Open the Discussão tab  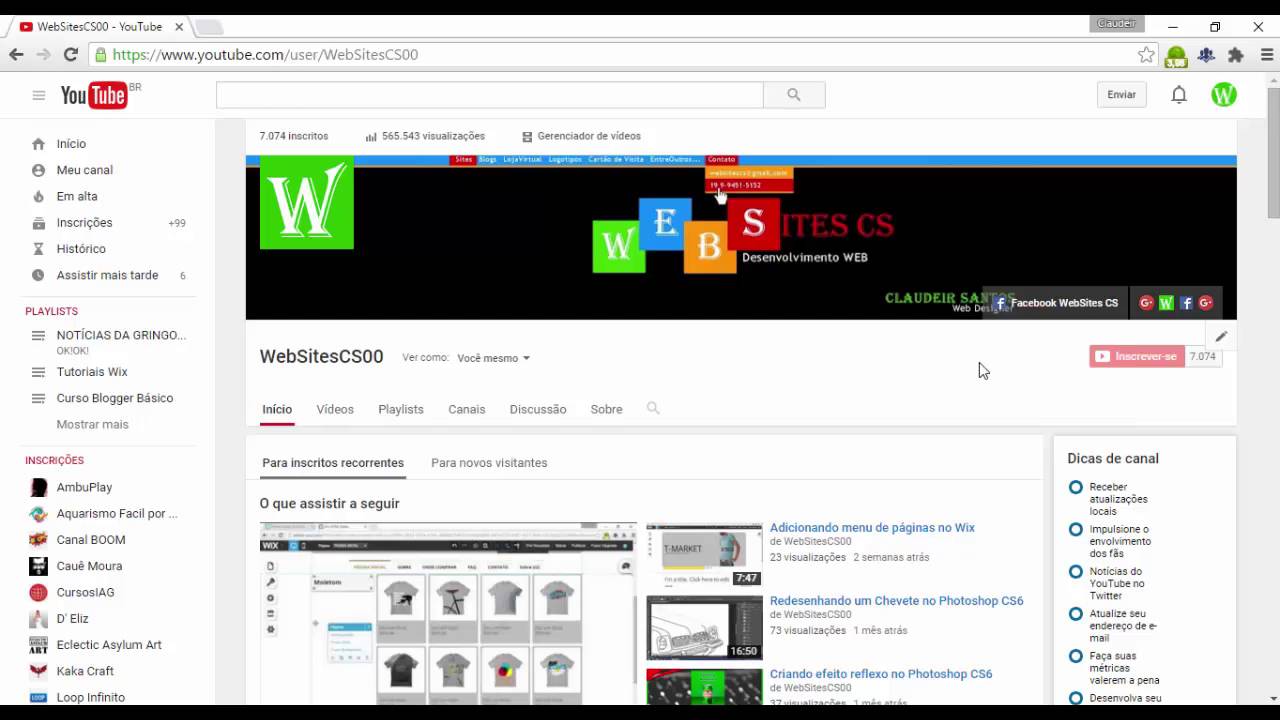click(x=538, y=409)
